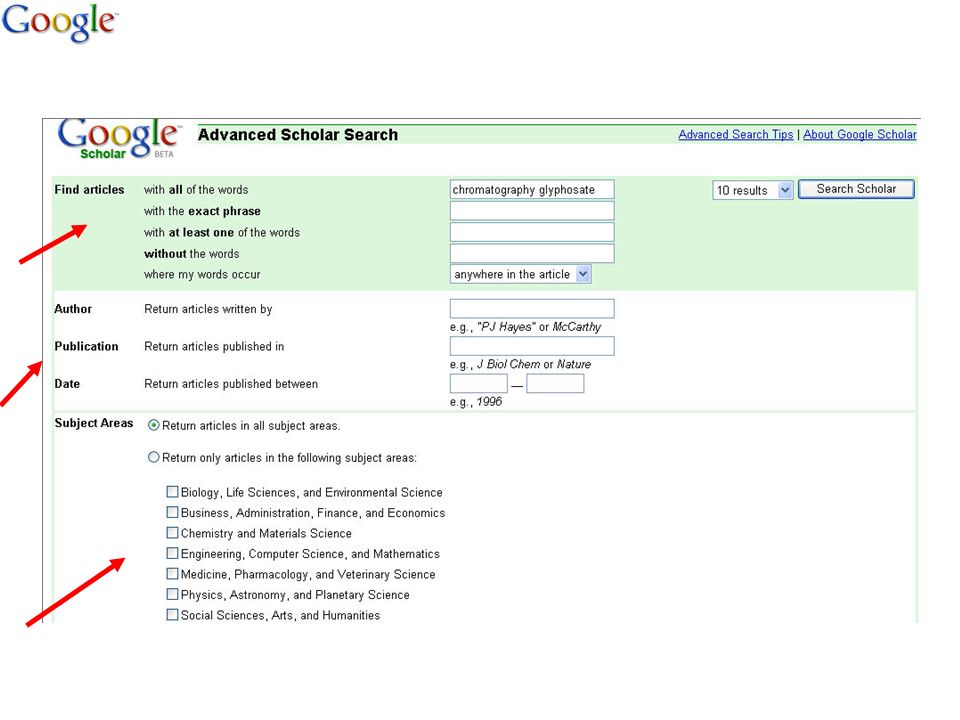Viewport: 960px width, 720px height.
Task: Click the 'Author' label
Action: (x=73, y=309)
